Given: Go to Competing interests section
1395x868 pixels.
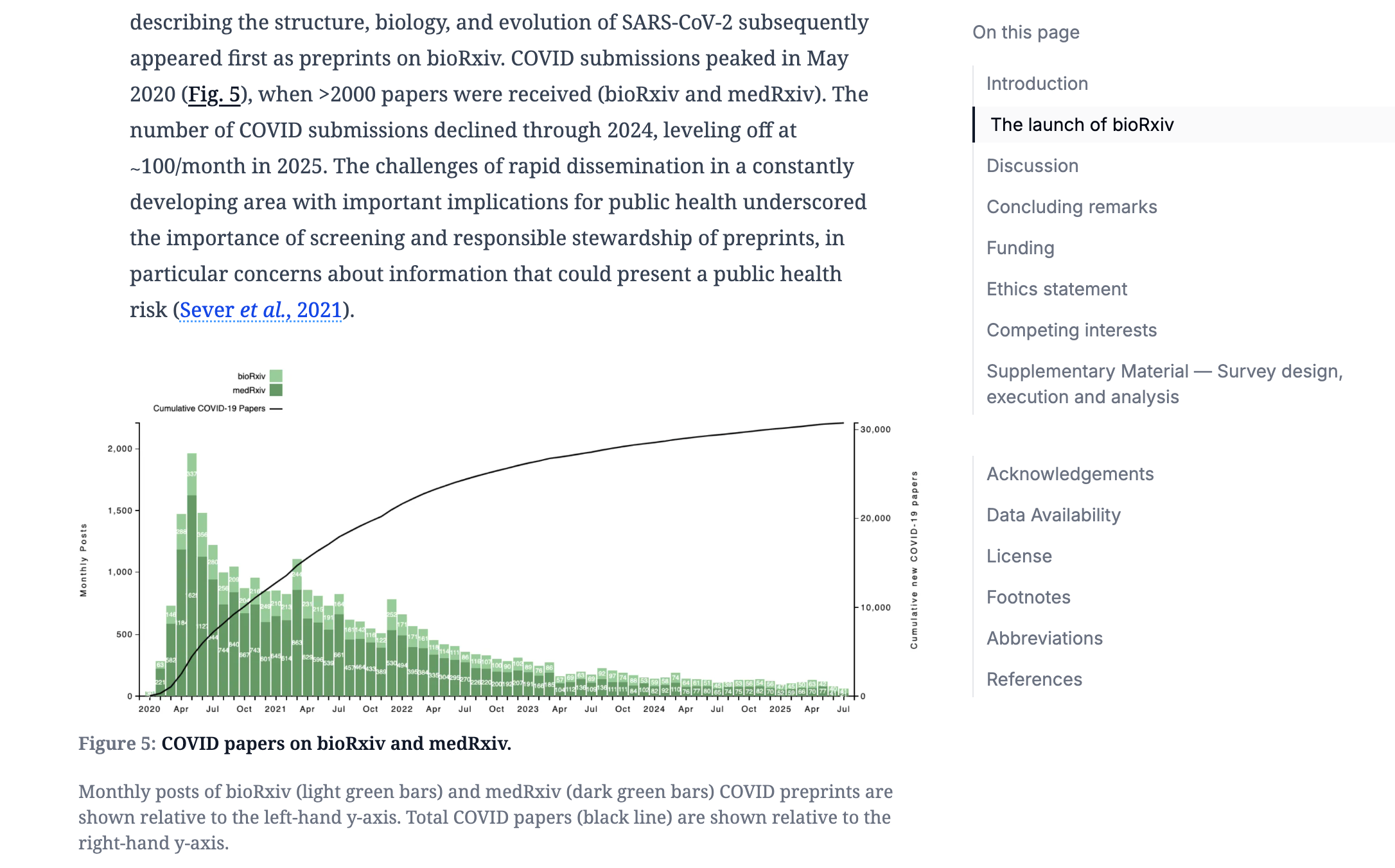Looking at the screenshot, I should (x=1072, y=330).
